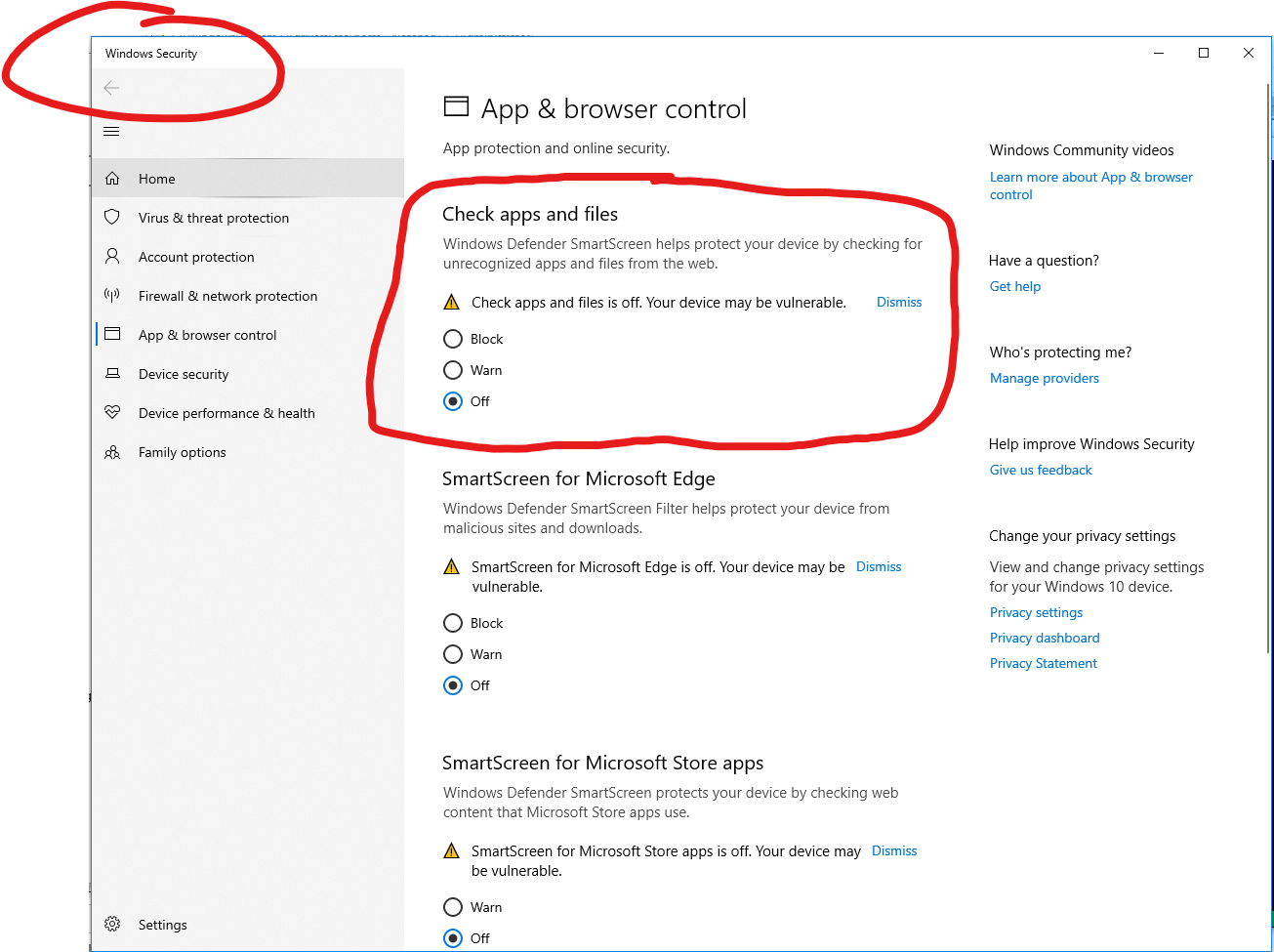Click the Firewall & network protection antenna icon
This screenshot has width=1274, height=952.
(112, 295)
